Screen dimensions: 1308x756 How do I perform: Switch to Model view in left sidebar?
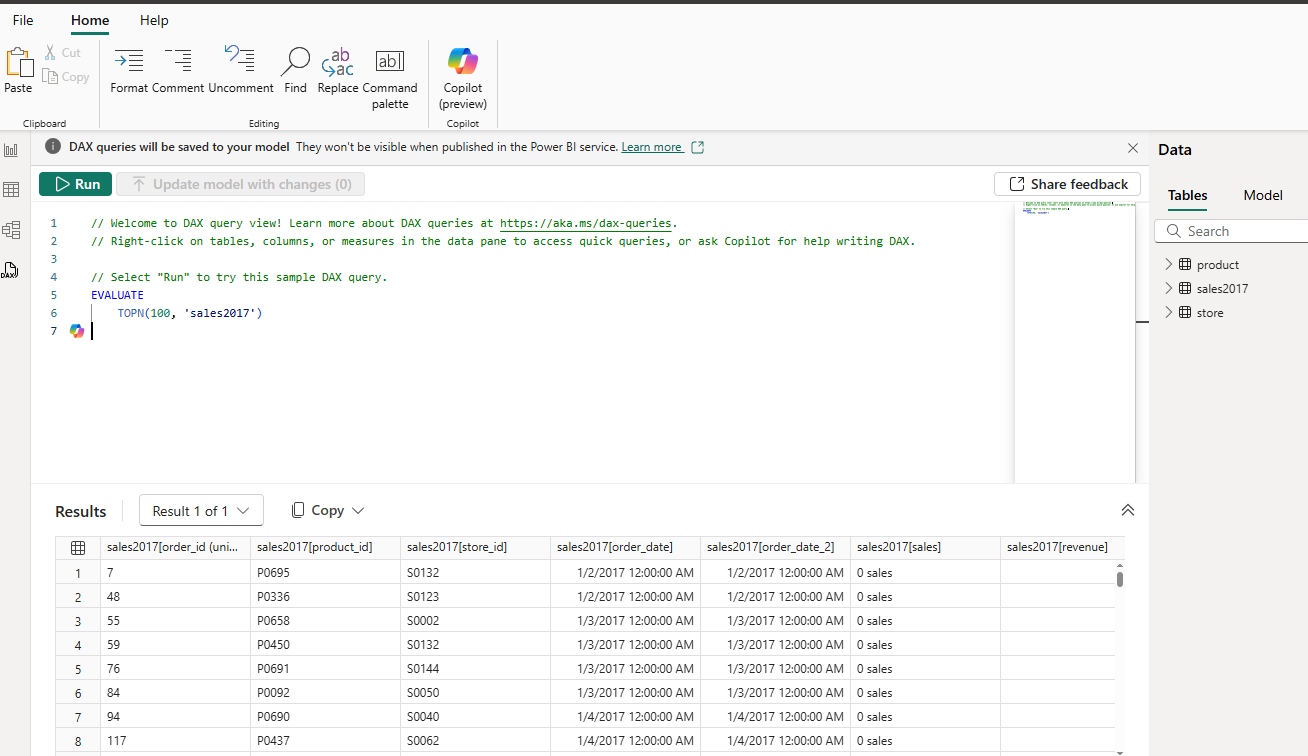[11, 230]
